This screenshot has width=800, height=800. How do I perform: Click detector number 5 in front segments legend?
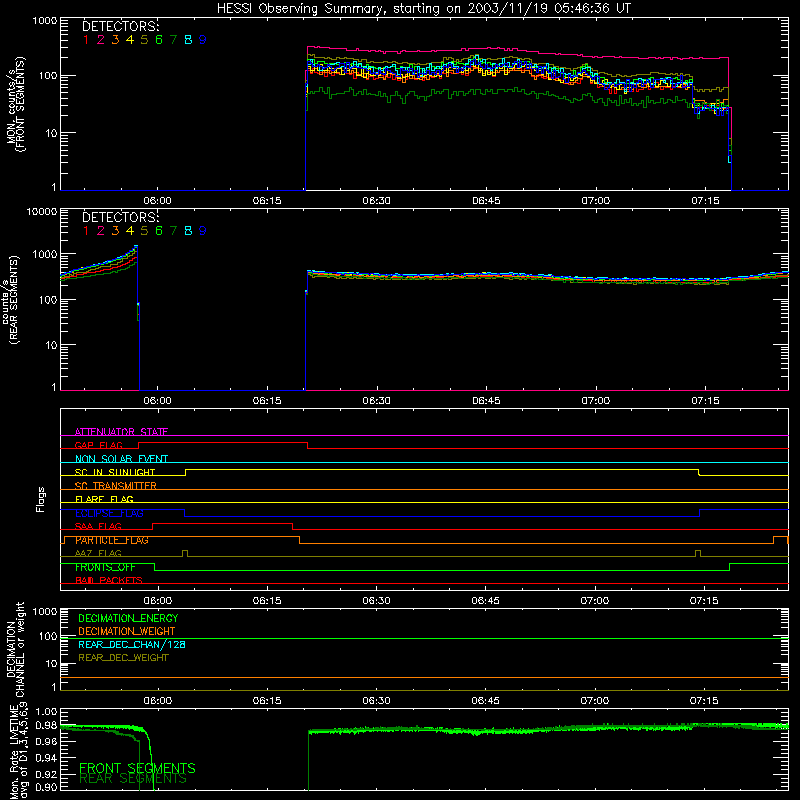pos(144,40)
